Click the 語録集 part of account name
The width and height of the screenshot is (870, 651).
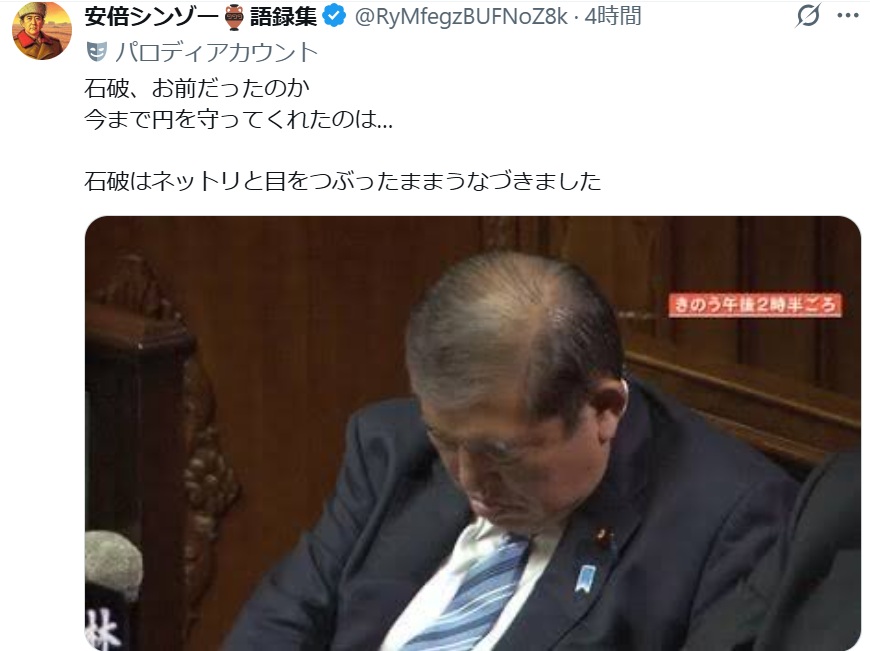pos(283,17)
